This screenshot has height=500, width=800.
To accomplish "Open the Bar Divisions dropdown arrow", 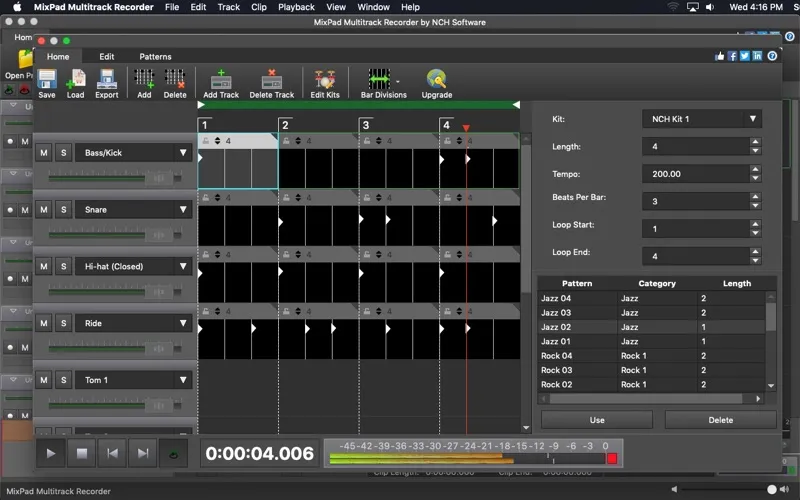I will click(x=398, y=82).
